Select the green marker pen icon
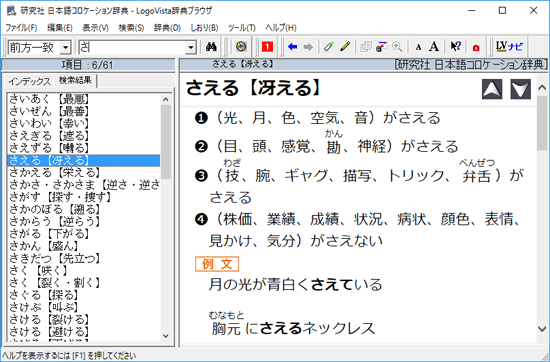The height and width of the screenshot is (362, 550). (x=328, y=47)
